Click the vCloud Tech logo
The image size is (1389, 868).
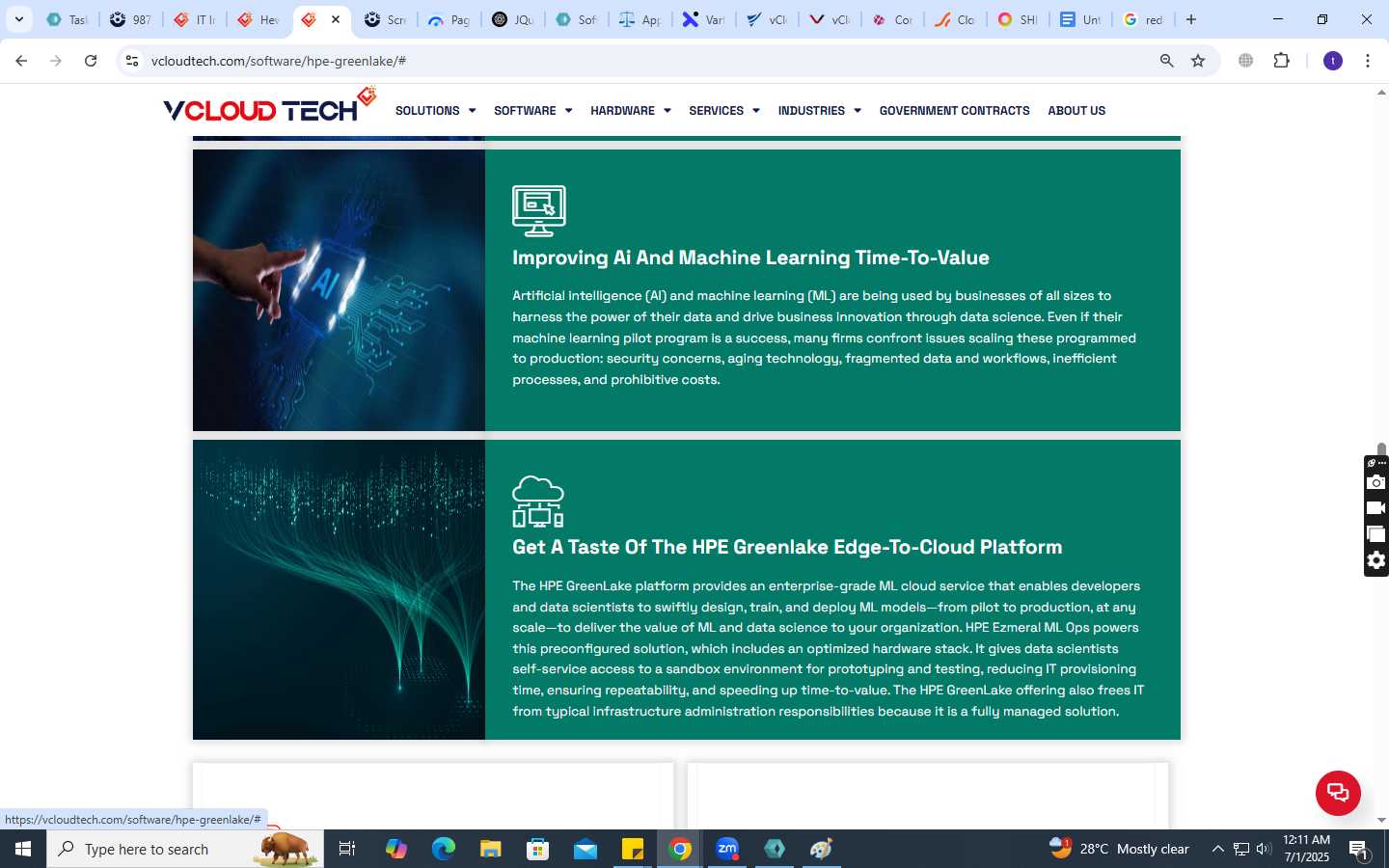(269, 106)
